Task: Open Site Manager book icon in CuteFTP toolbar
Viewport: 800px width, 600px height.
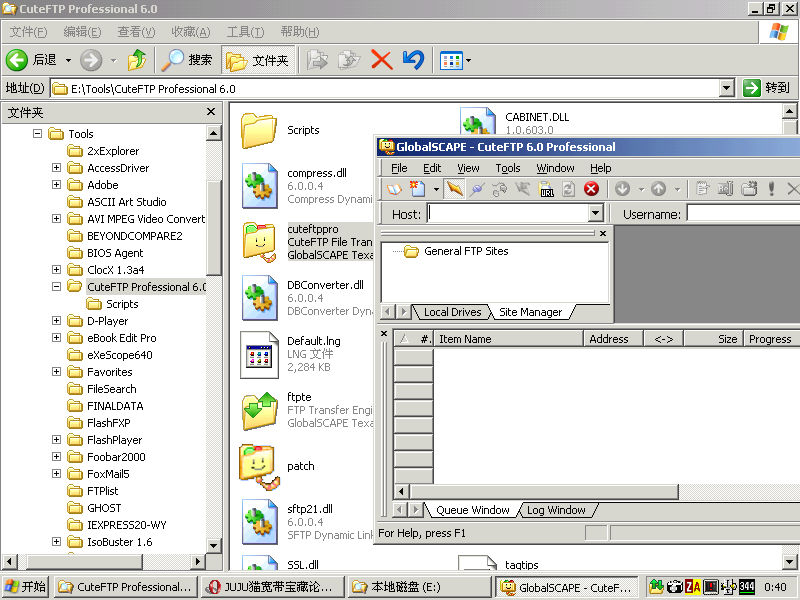Action: [x=394, y=189]
